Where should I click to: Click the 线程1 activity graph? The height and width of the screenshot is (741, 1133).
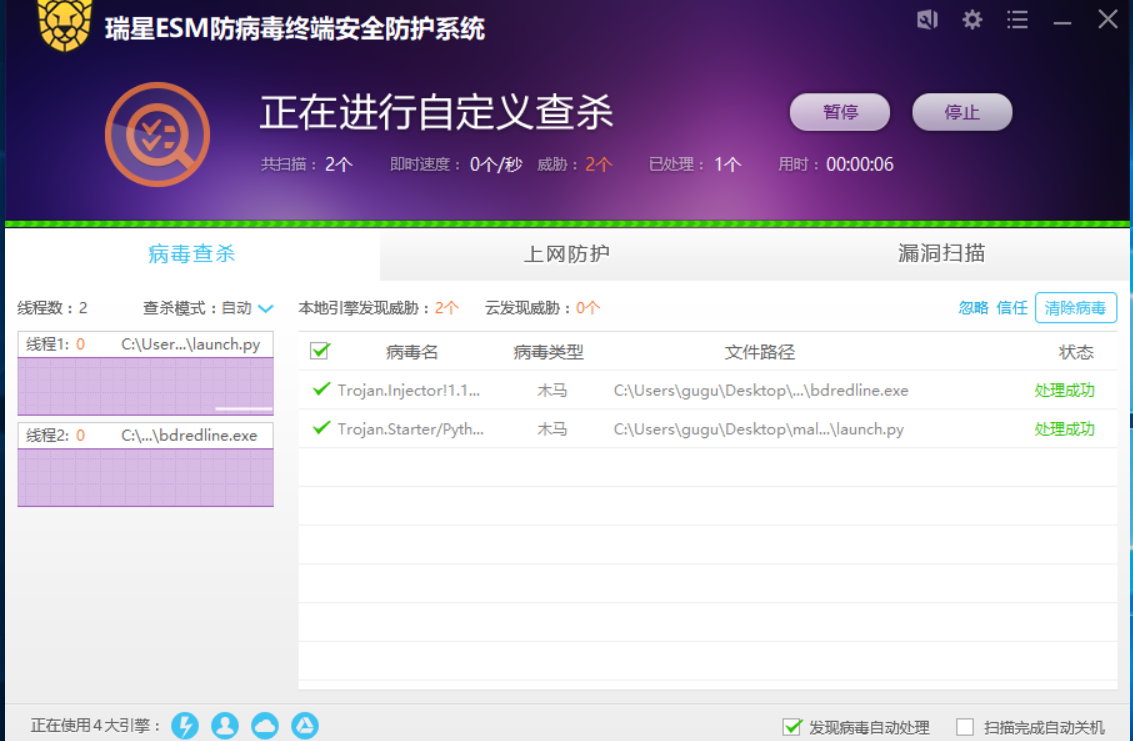[x=145, y=386]
